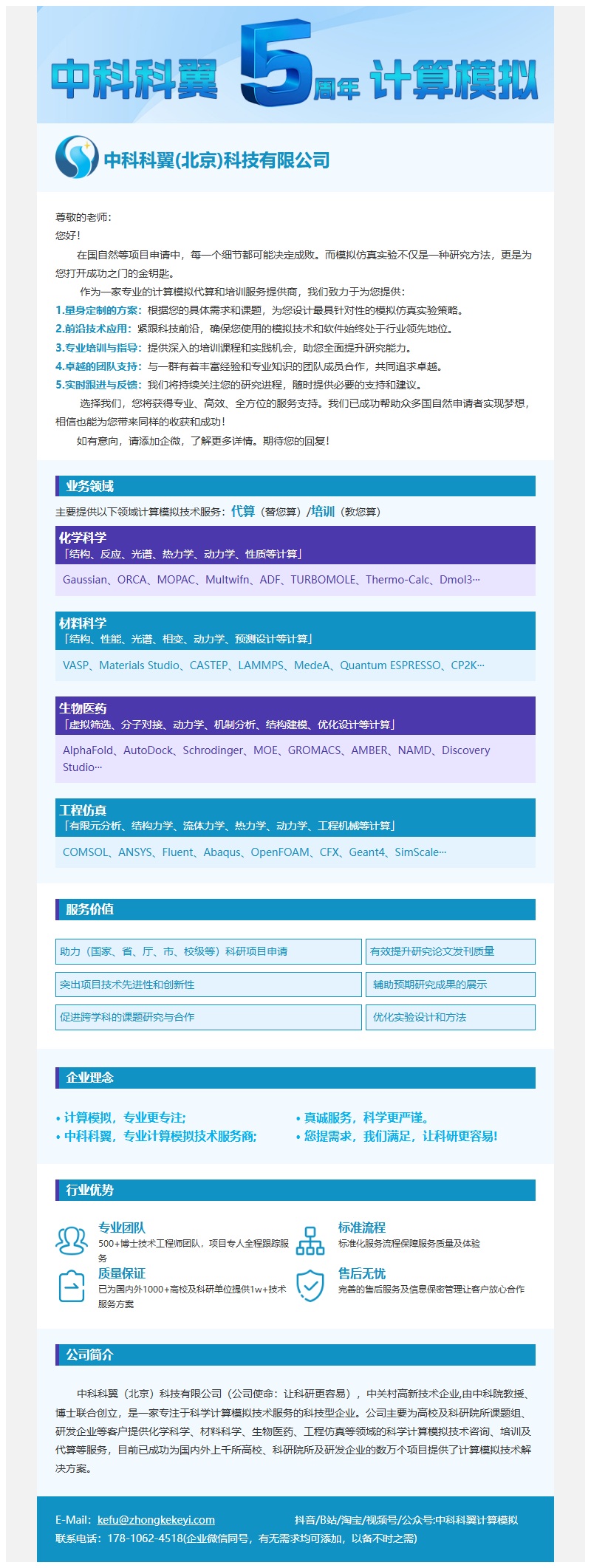Click the 公司简介 section header
The height and width of the screenshot is (1568, 591).
295,1355
